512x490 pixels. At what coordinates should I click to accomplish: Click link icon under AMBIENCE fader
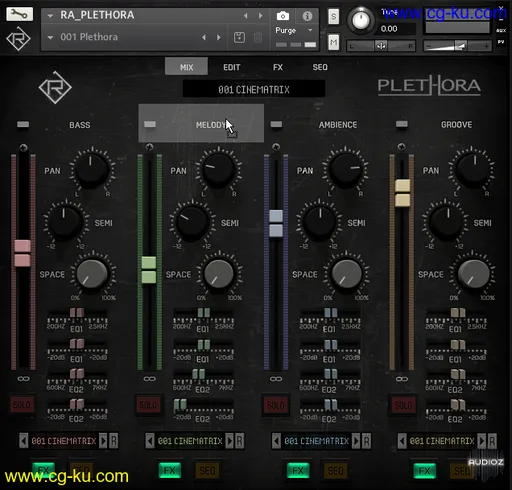[x=276, y=379]
